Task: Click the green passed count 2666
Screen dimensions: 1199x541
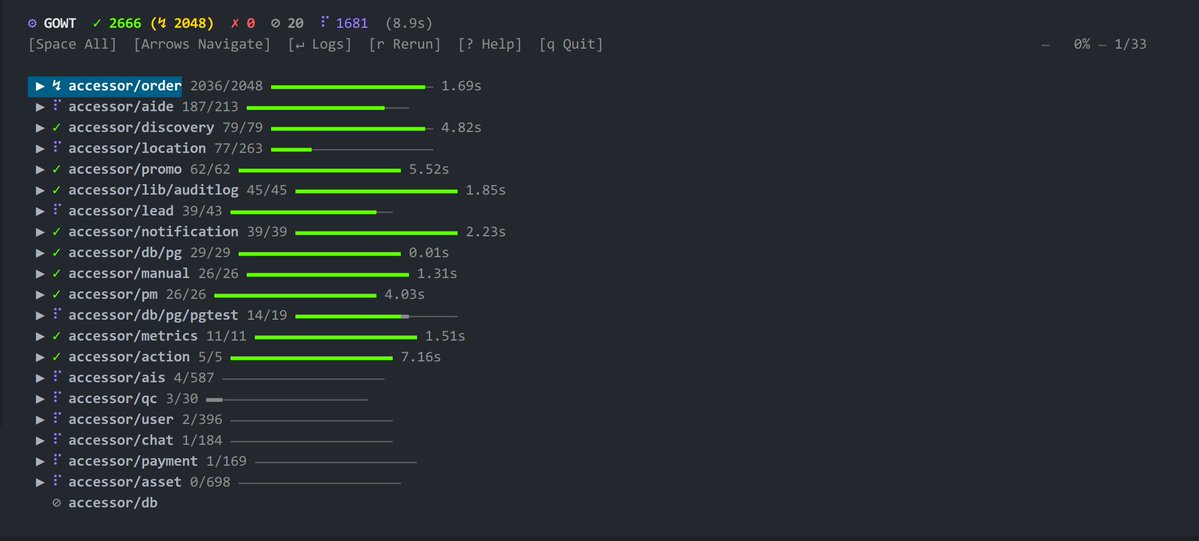Action: pos(125,24)
